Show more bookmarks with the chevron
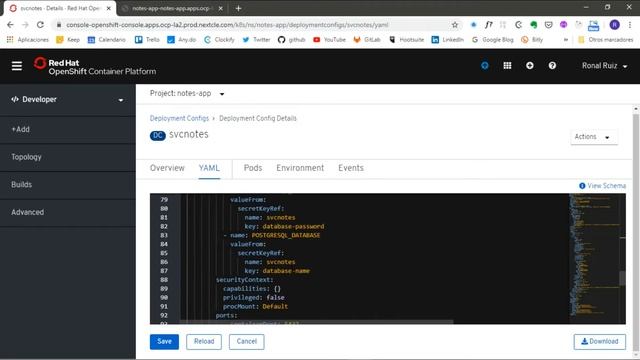 [x=566, y=40]
